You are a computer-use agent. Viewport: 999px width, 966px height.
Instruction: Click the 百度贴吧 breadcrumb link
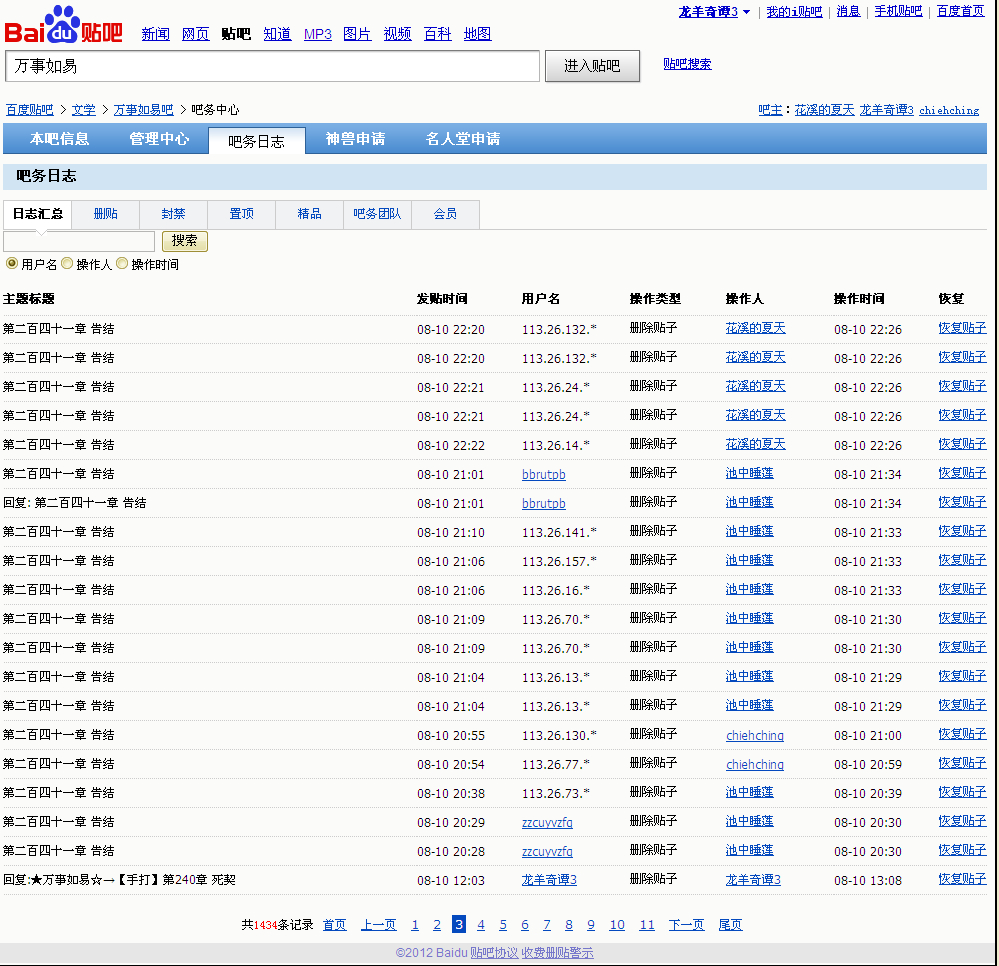29,110
